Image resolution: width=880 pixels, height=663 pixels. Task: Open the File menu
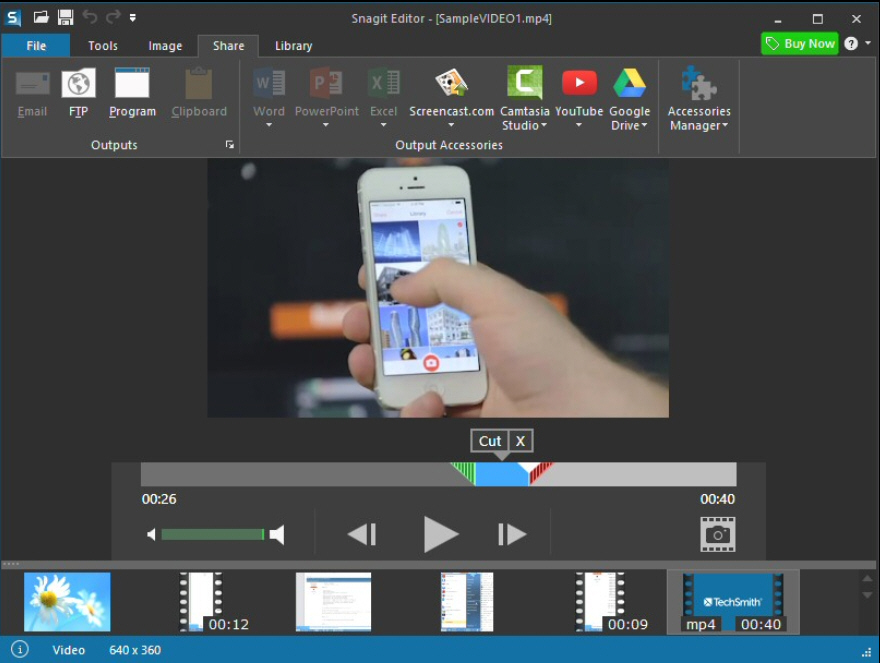click(x=36, y=46)
